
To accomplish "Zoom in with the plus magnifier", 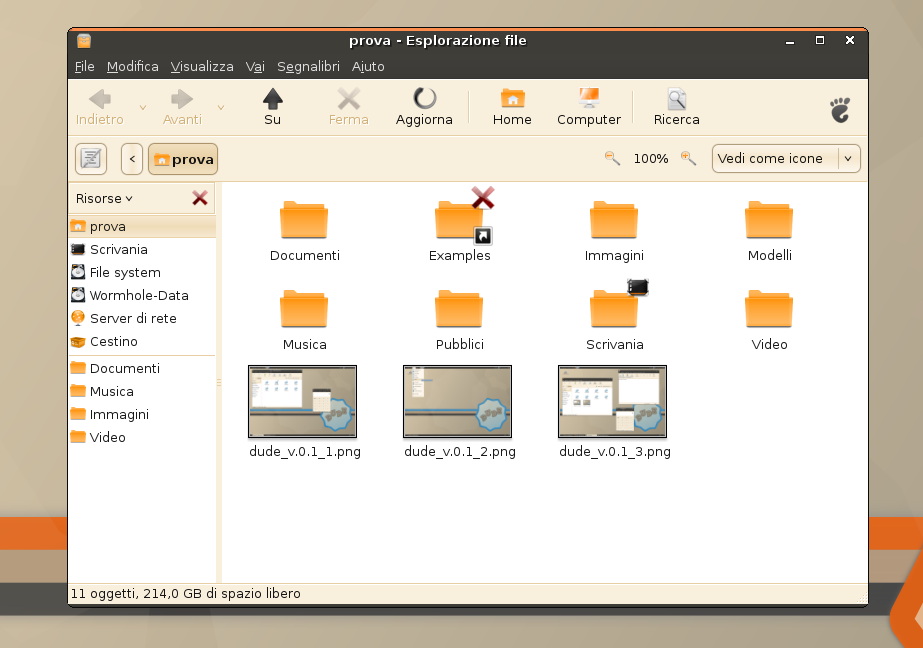I will pyautogui.click(x=688, y=158).
